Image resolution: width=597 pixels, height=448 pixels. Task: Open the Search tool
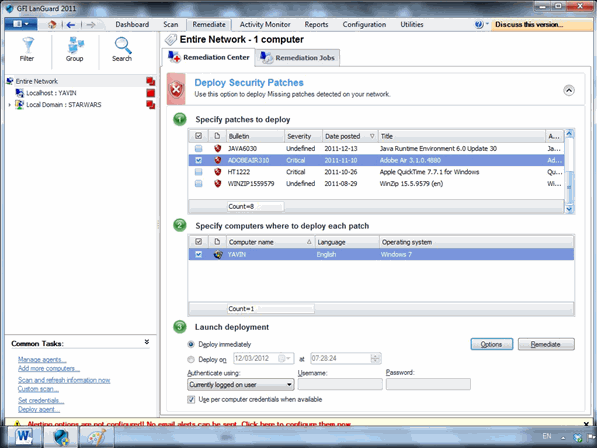122,49
